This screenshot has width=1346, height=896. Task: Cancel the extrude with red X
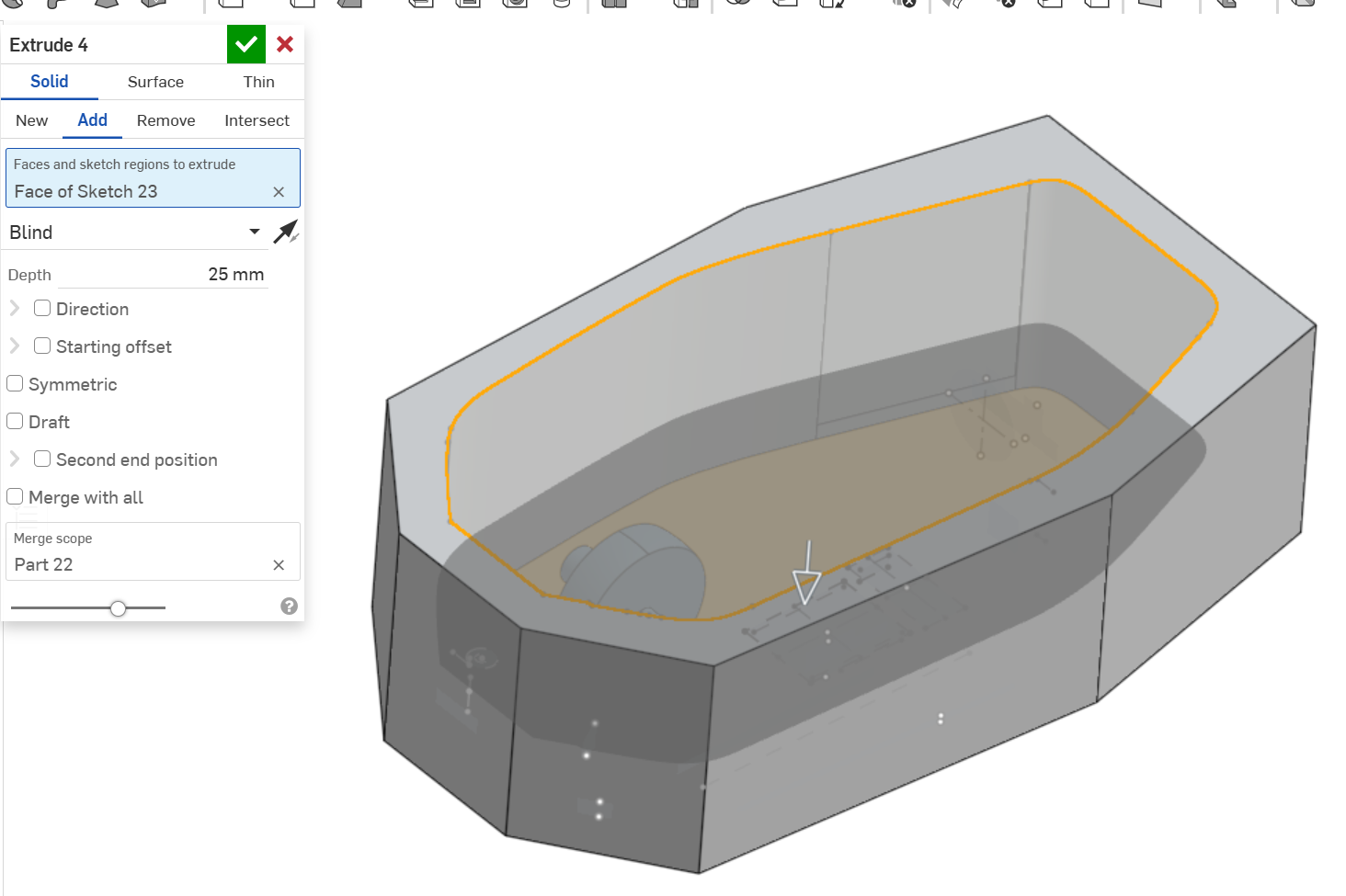[x=285, y=44]
